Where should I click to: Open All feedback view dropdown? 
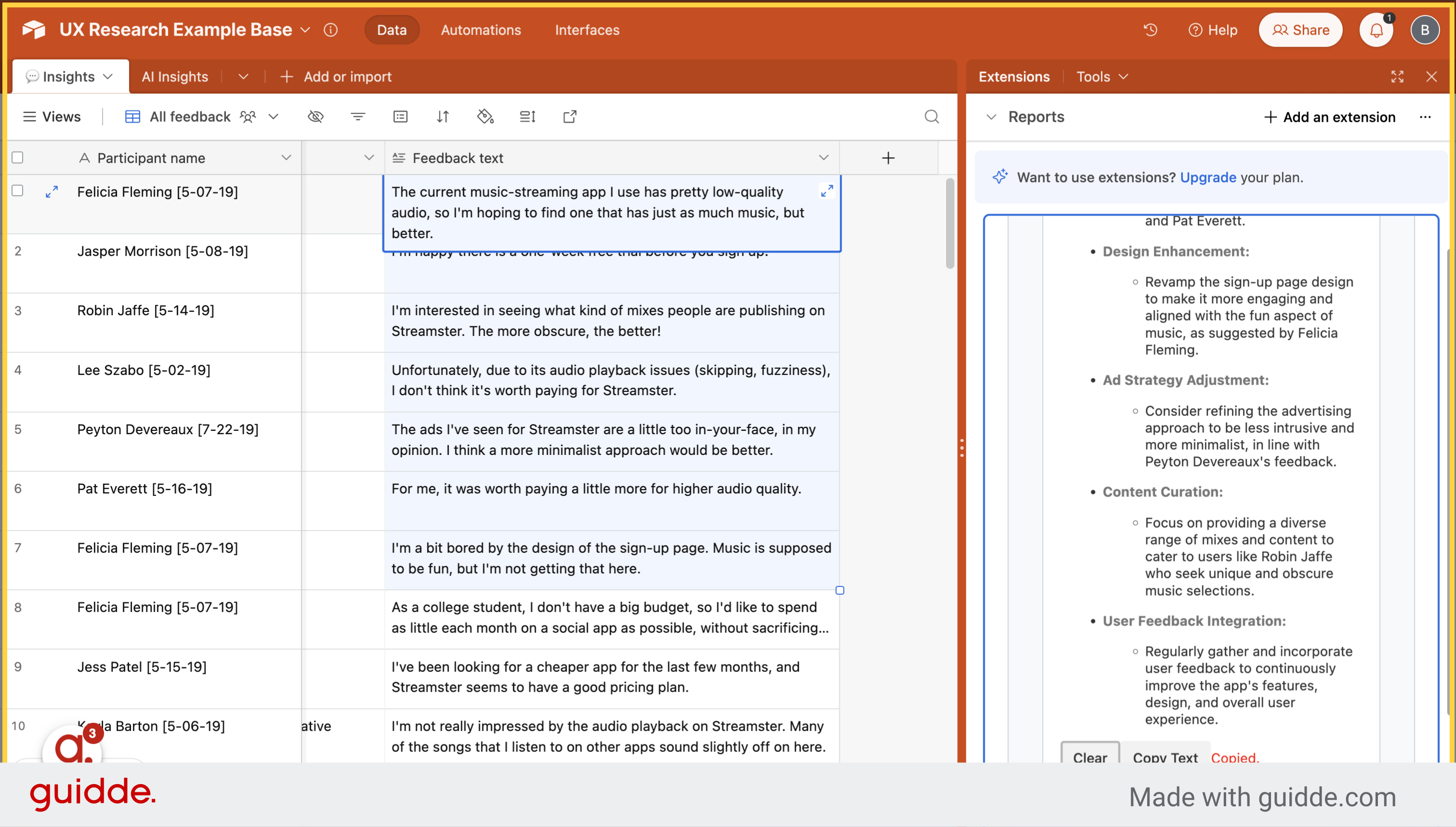point(274,117)
